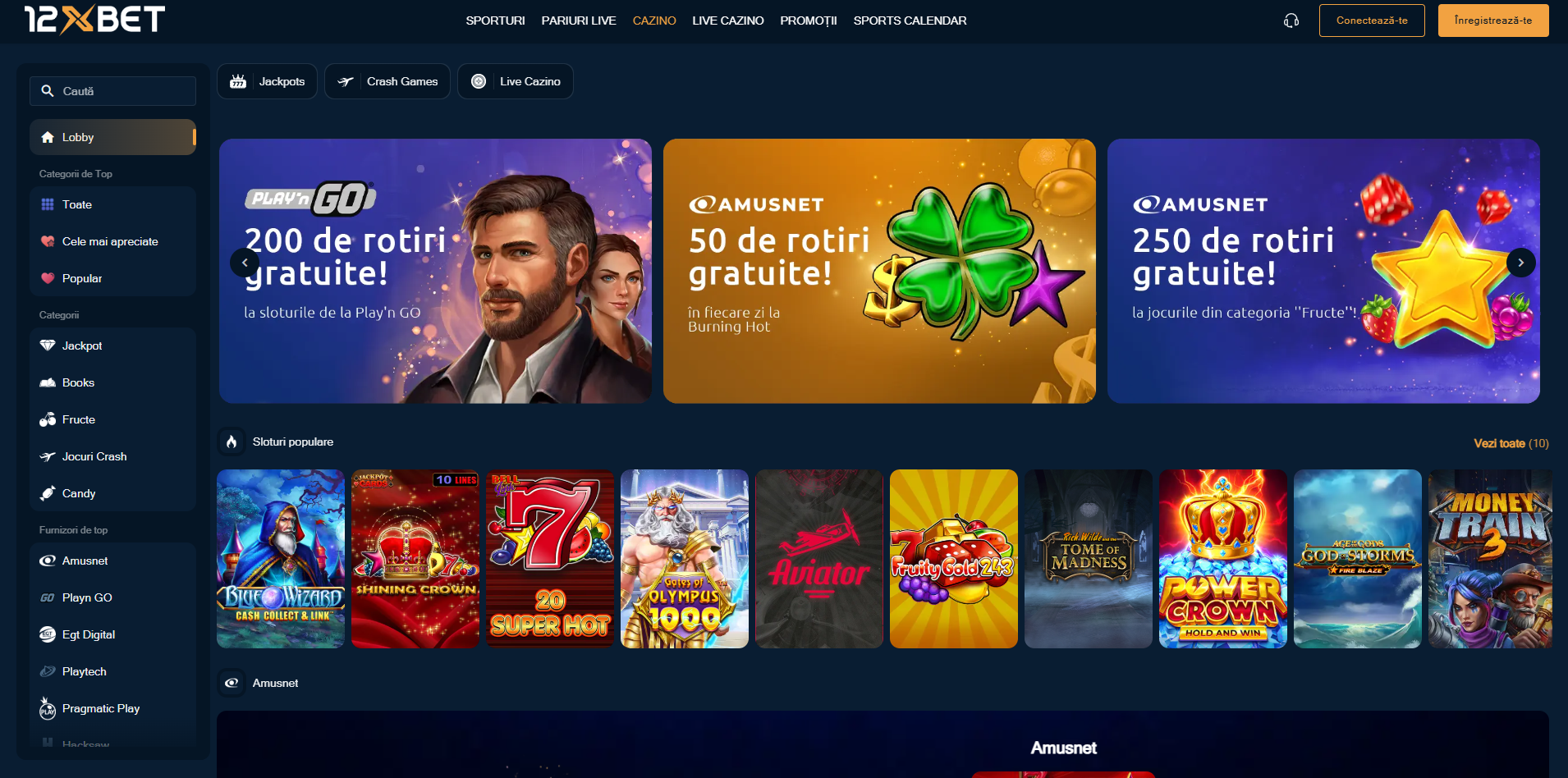Select Jackpot diamond in sidebar
This screenshot has width=1568, height=778.
(112, 346)
